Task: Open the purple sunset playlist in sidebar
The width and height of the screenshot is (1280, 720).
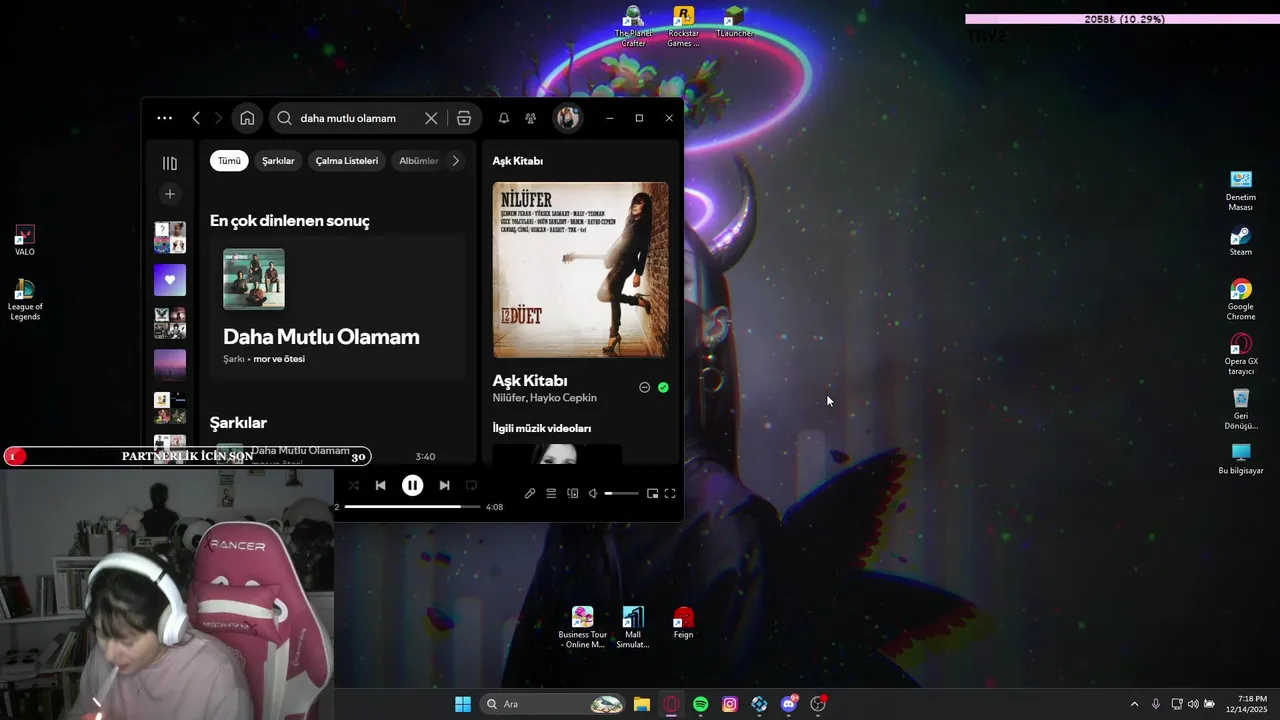Action: pos(170,365)
